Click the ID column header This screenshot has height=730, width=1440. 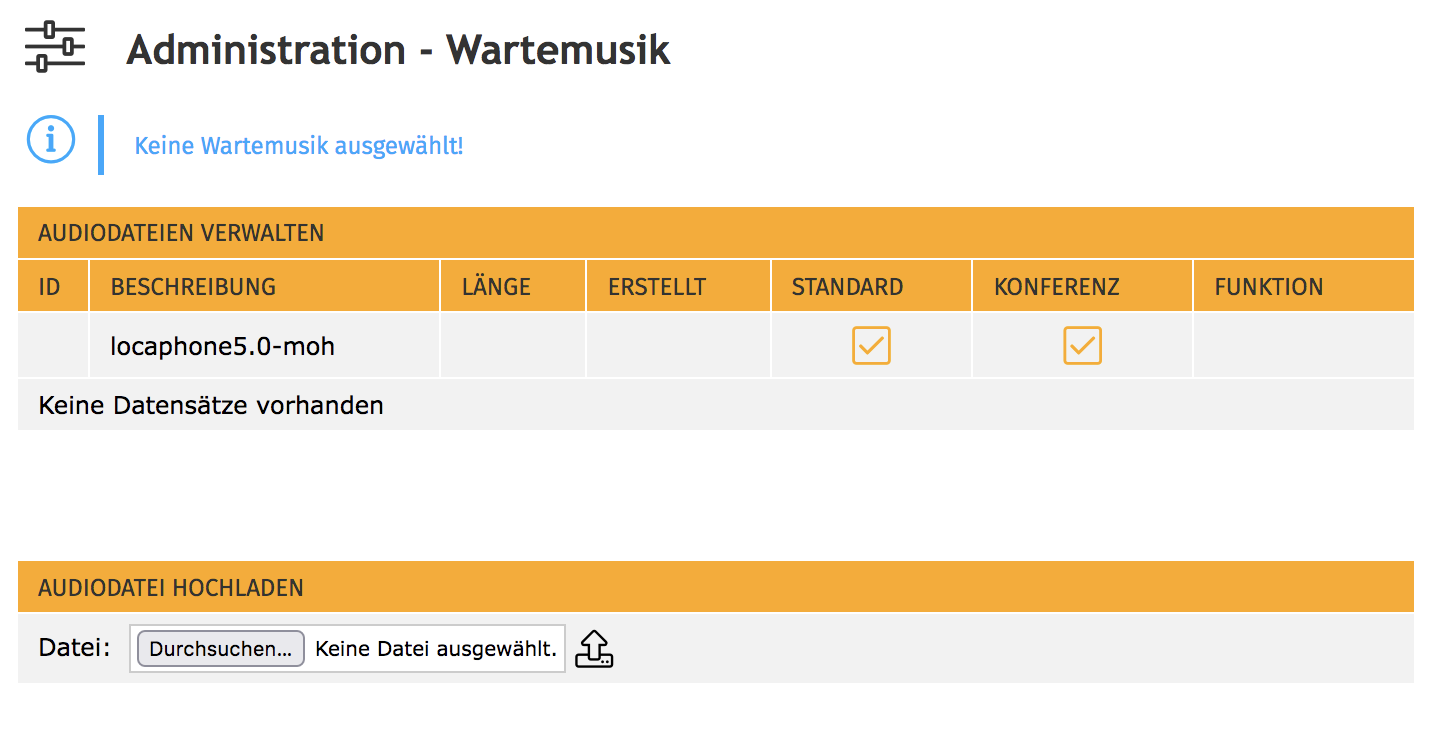(50, 287)
